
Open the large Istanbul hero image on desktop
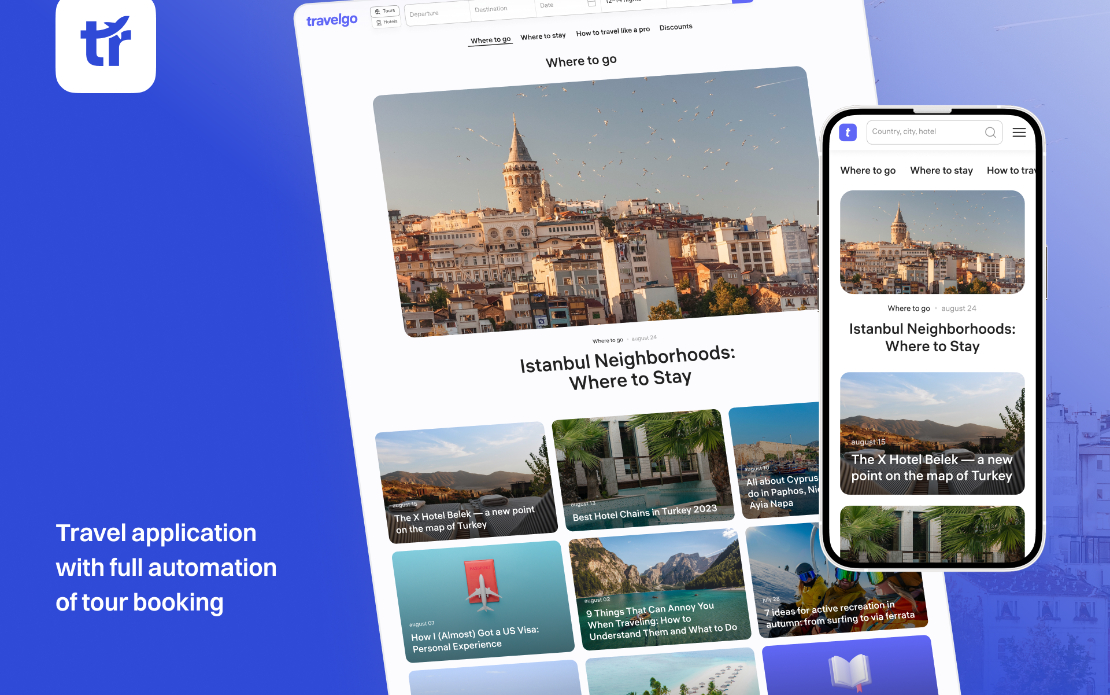point(599,202)
